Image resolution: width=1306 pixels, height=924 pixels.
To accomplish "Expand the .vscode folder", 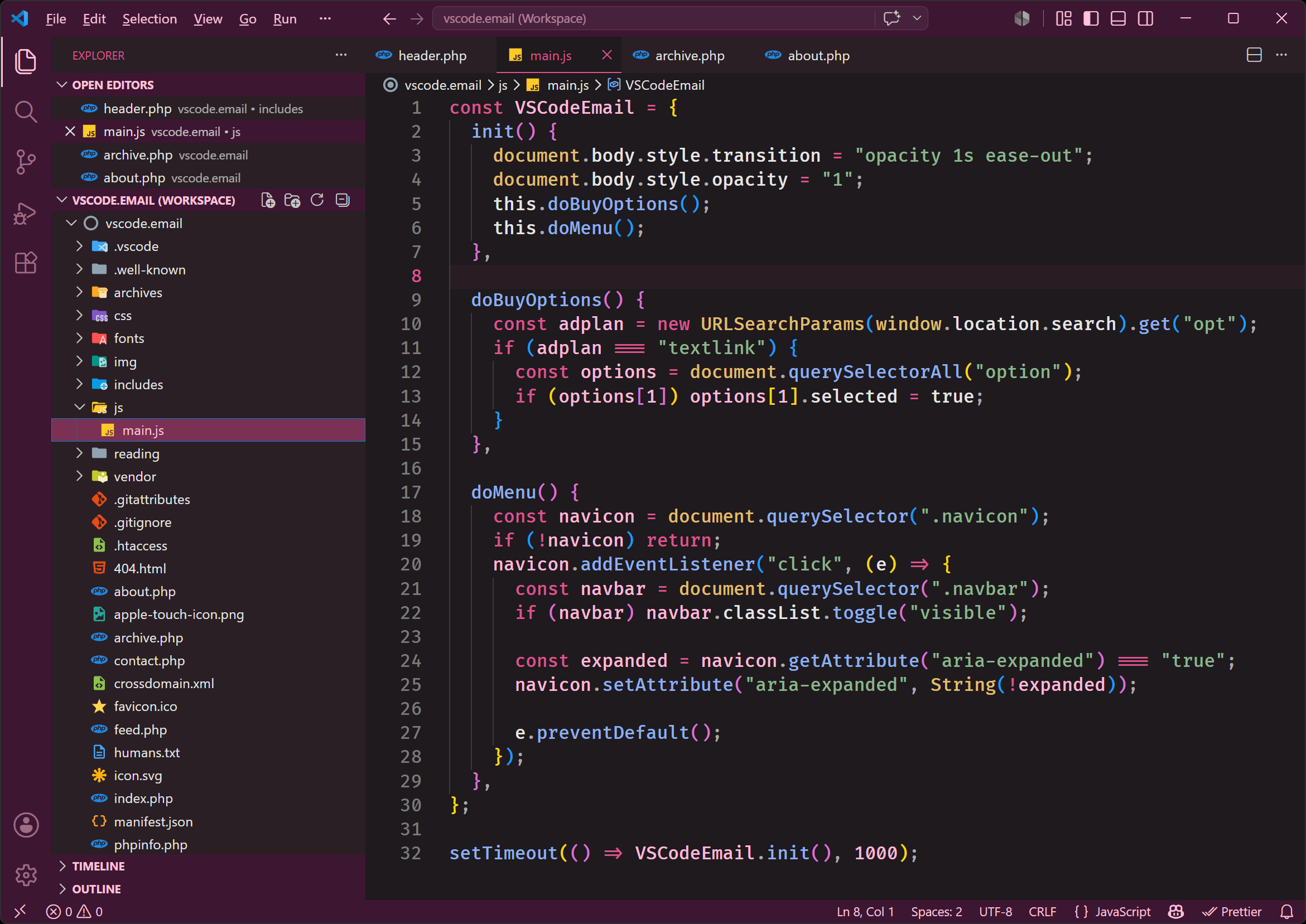I will [x=208, y=246].
